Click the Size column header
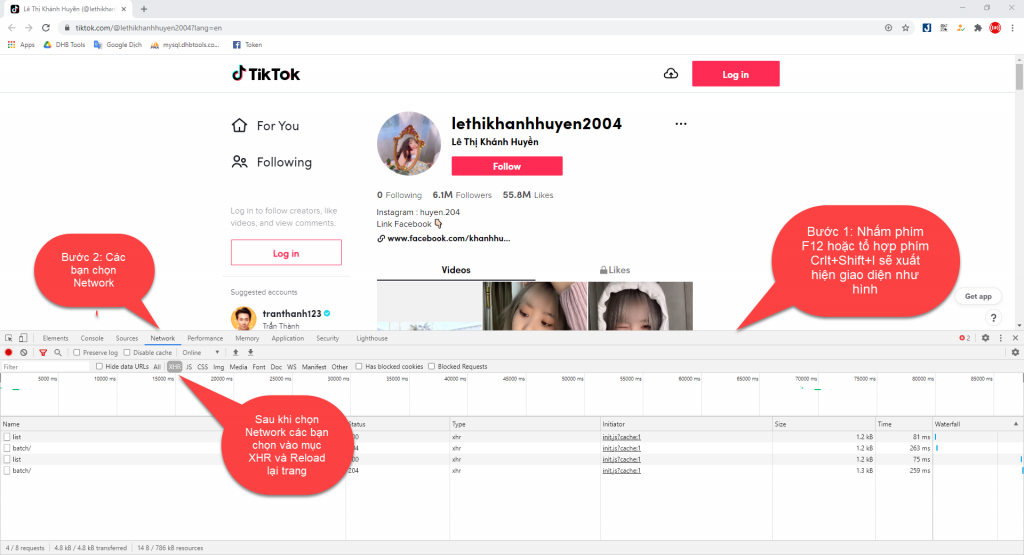This screenshot has width=1024, height=555. (824, 424)
